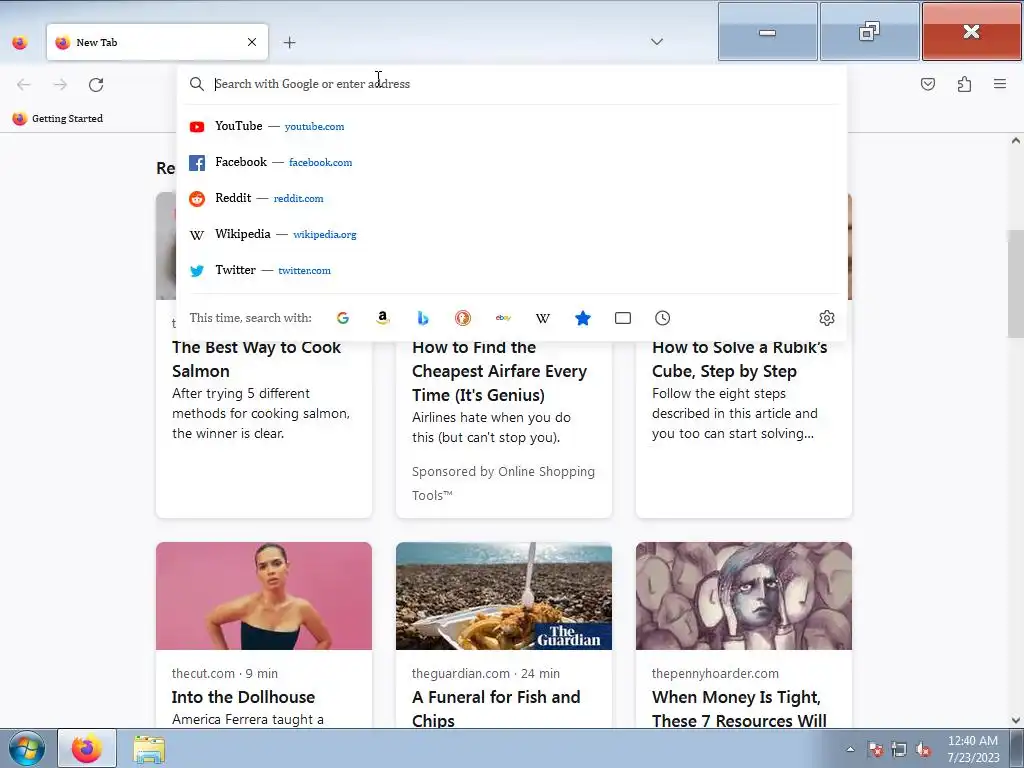Open a new tab with plus button
Viewport: 1024px width, 768px height.
tap(290, 42)
